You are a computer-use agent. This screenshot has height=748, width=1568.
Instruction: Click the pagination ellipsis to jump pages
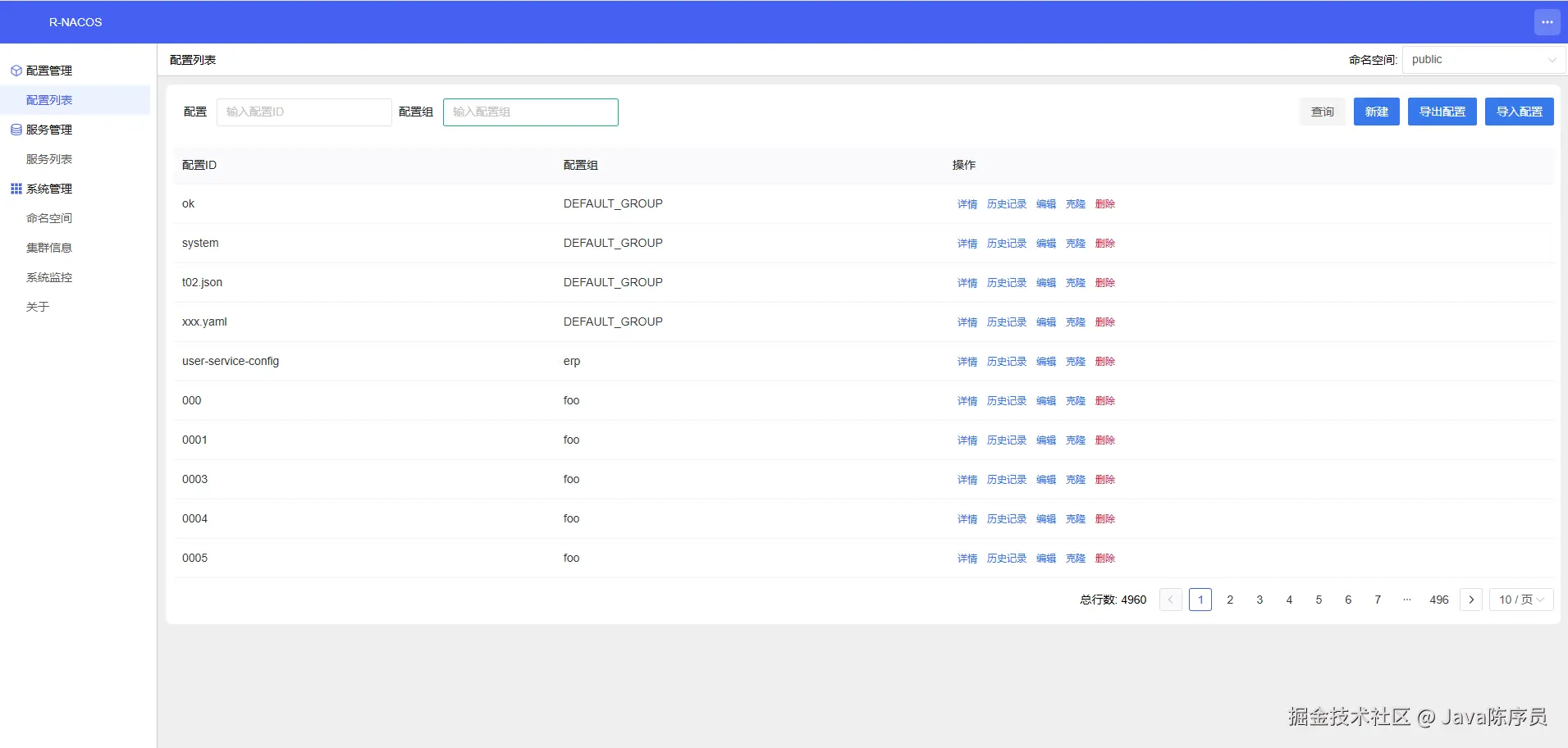(x=1407, y=600)
